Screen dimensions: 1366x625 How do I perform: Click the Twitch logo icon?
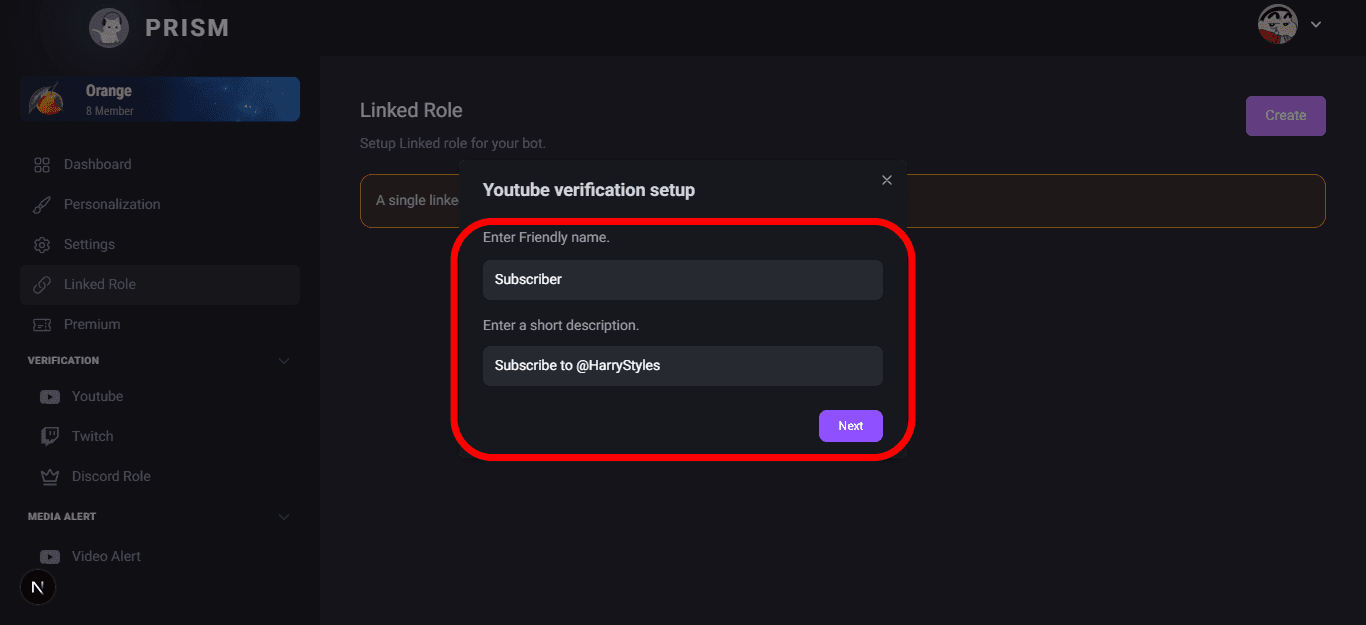[50, 437]
